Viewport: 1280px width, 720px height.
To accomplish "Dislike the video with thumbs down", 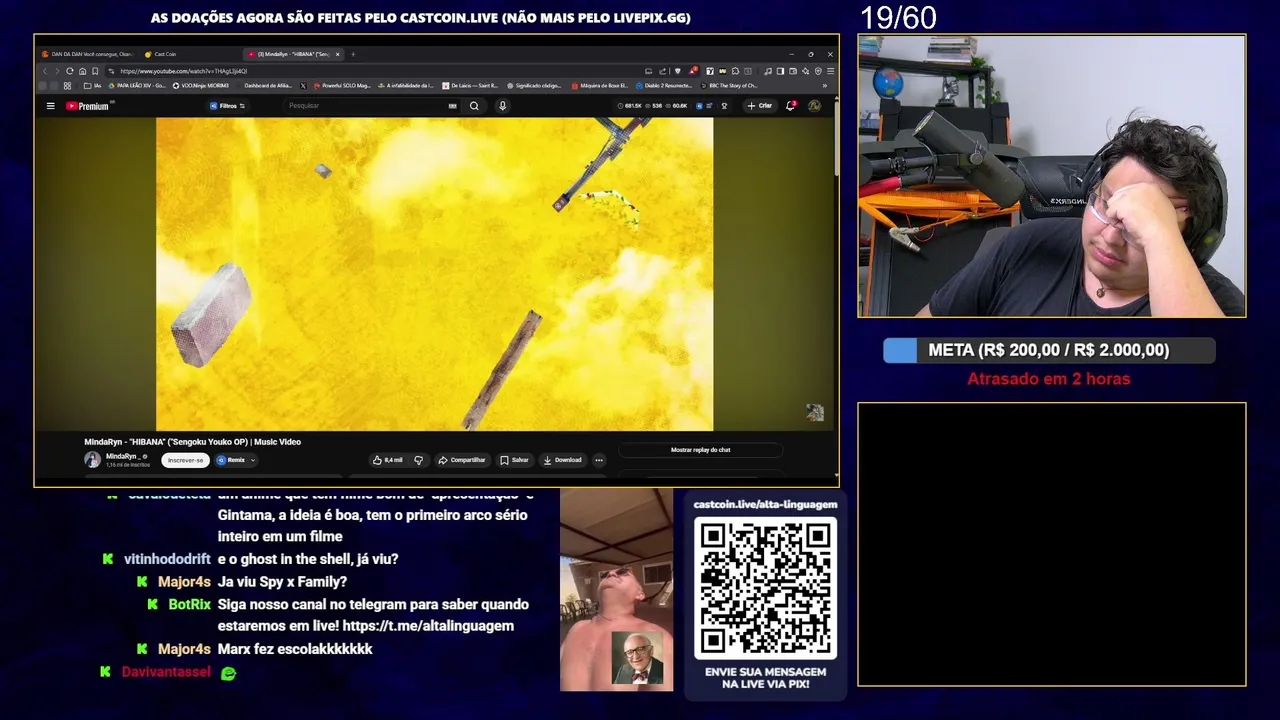I will click(x=418, y=460).
